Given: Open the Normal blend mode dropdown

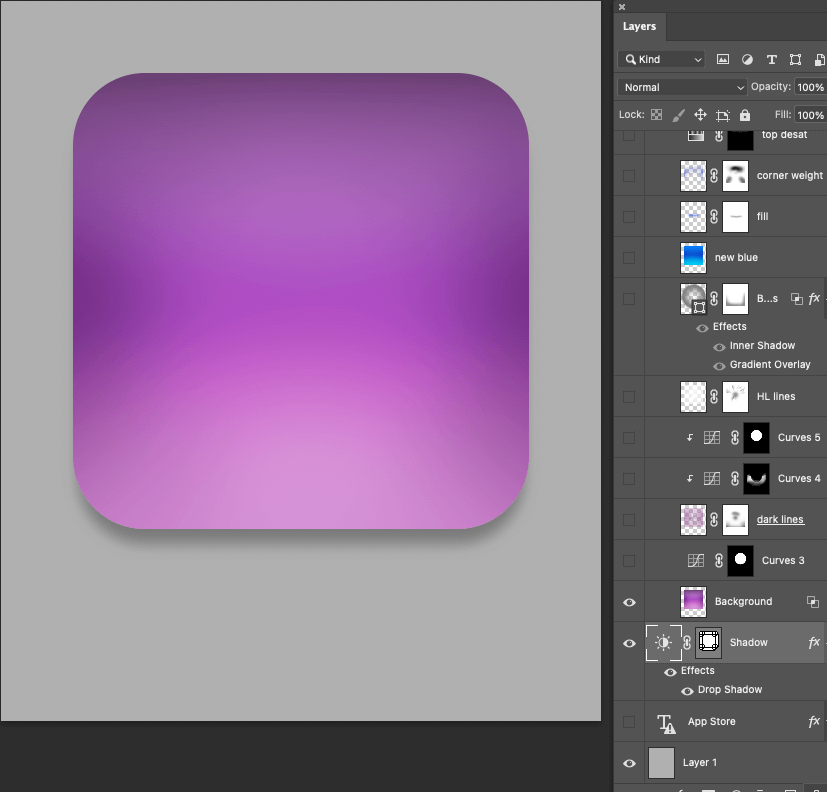Looking at the screenshot, I should (682, 88).
